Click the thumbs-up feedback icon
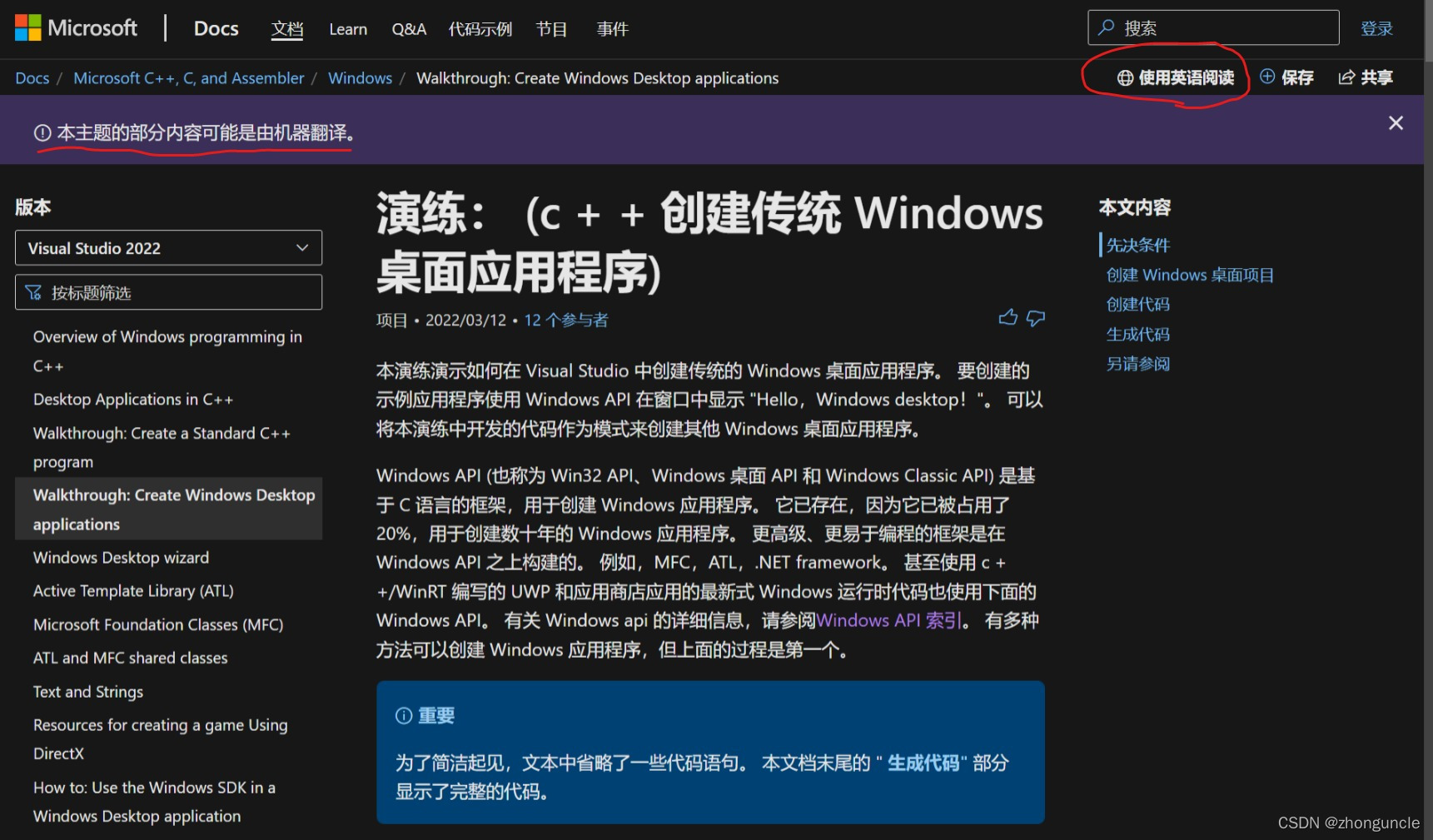The image size is (1433, 840). click(1008, 318)
